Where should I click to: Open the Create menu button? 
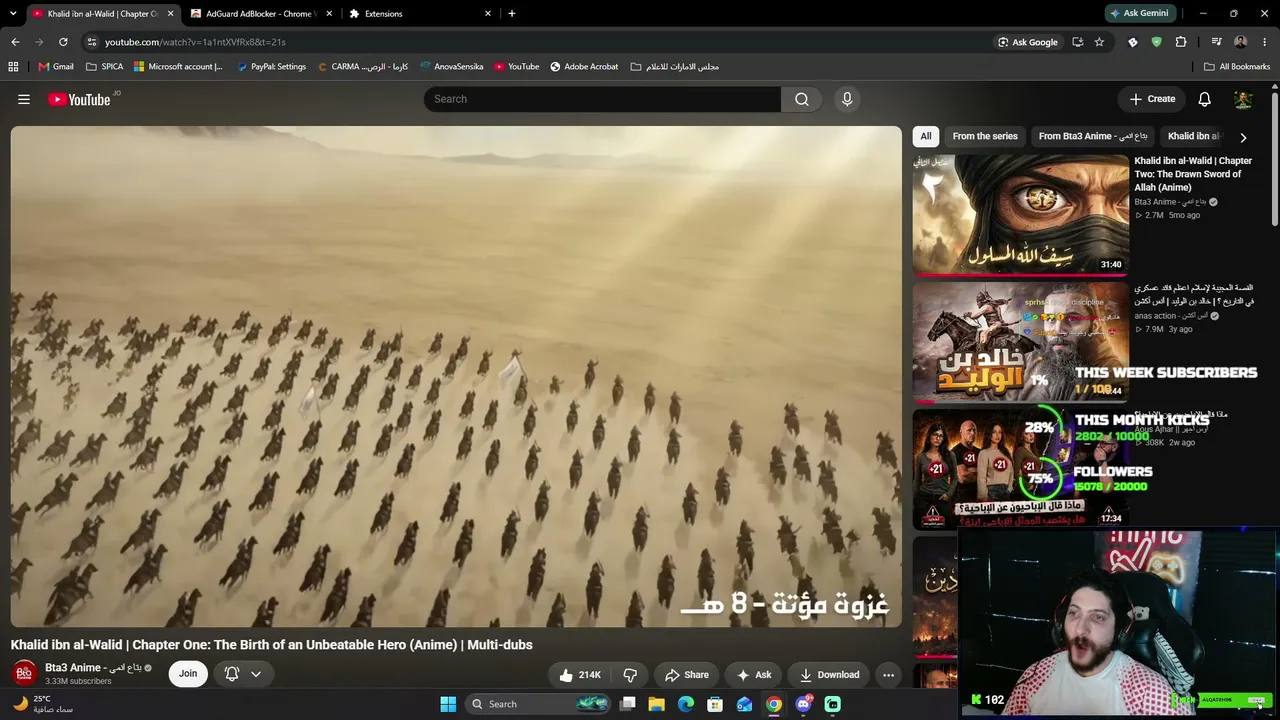pos(1152,99)
